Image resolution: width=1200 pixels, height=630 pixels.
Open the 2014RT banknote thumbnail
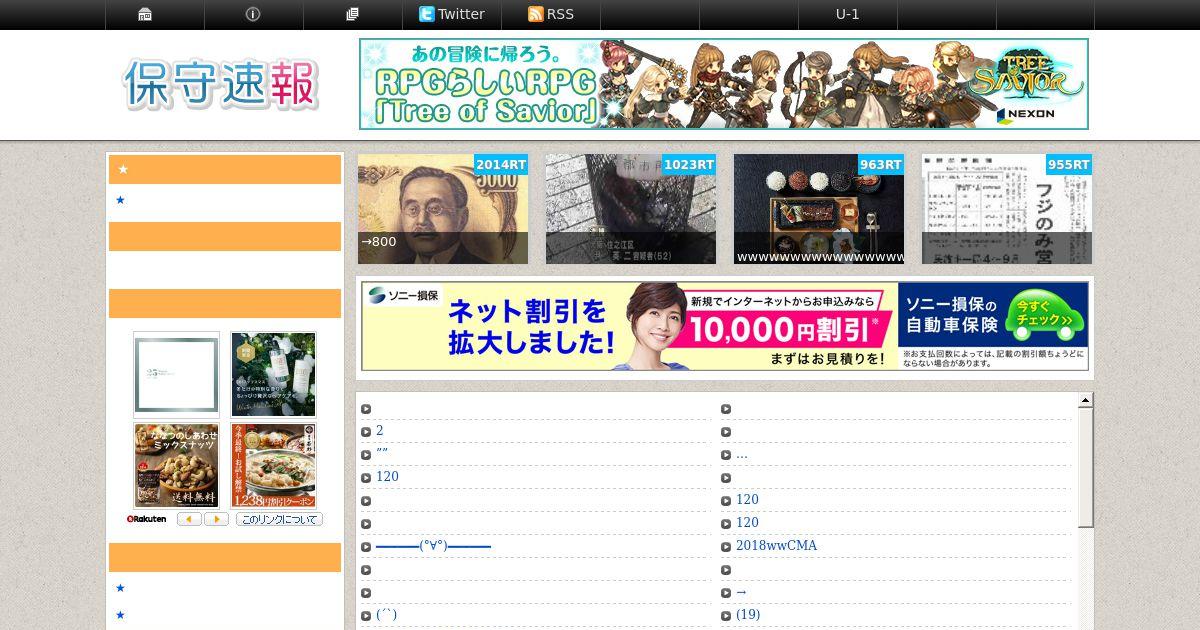[x=443, y=209]
